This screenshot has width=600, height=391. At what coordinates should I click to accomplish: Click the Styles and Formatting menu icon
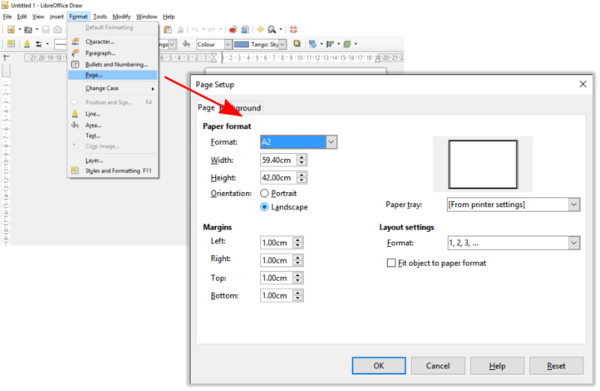tap(75, 171)
